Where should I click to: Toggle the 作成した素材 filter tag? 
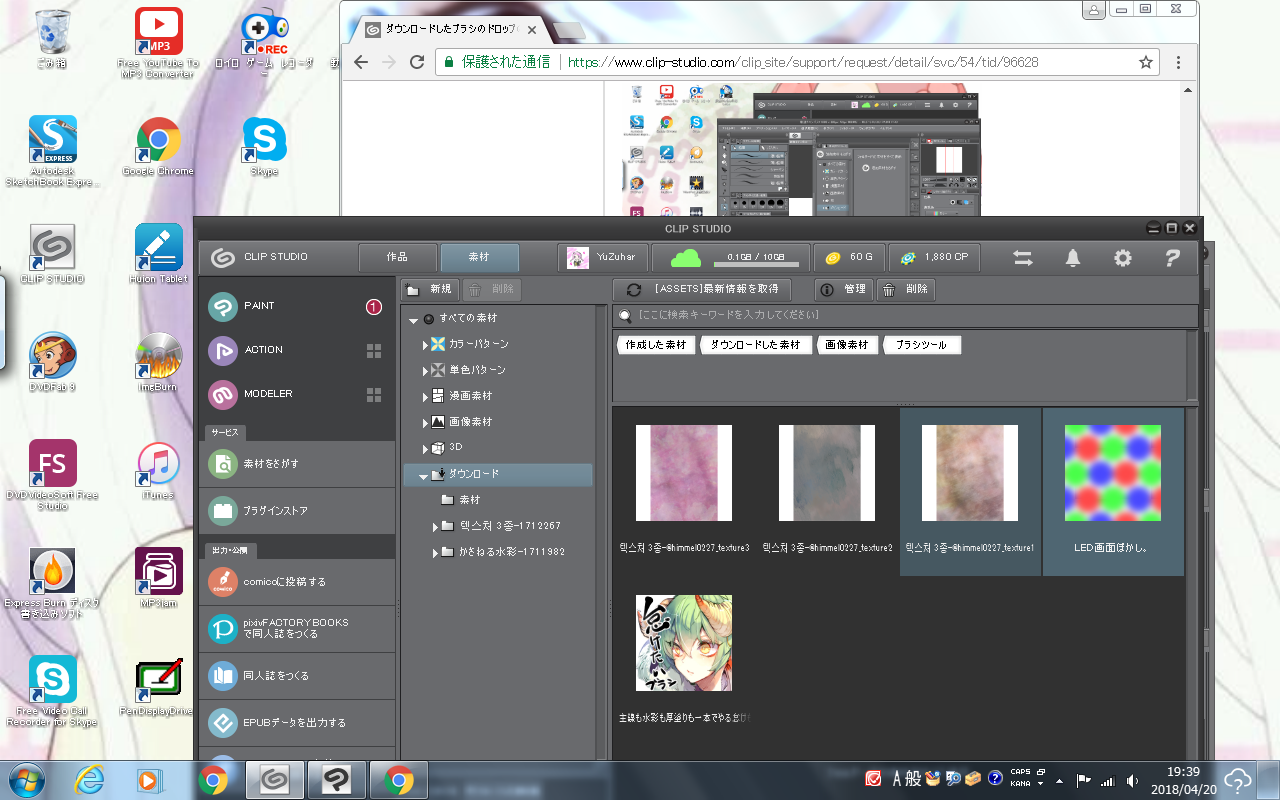click(656, 344)
